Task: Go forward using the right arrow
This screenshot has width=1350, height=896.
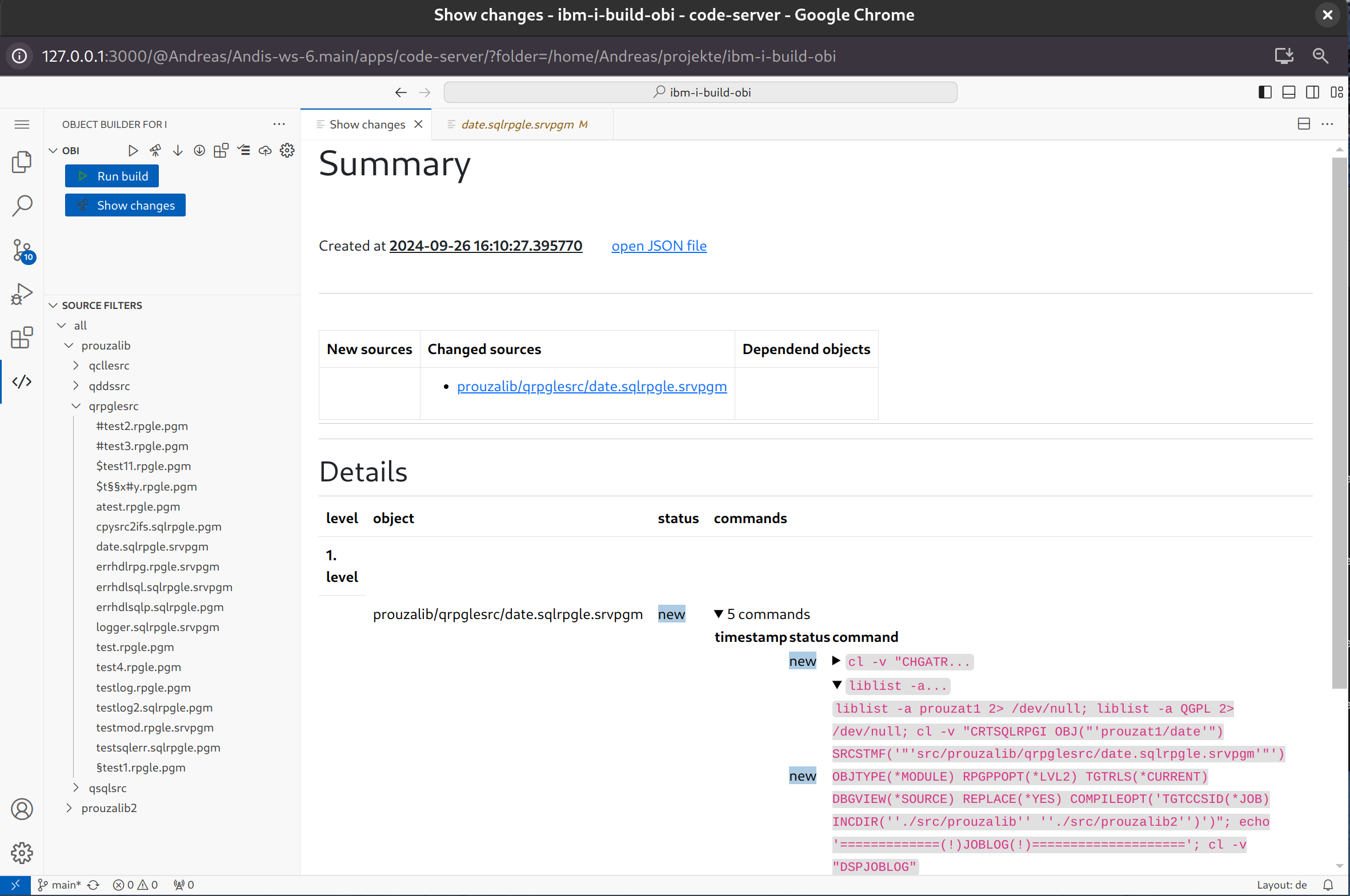Action: coord(424,93)
